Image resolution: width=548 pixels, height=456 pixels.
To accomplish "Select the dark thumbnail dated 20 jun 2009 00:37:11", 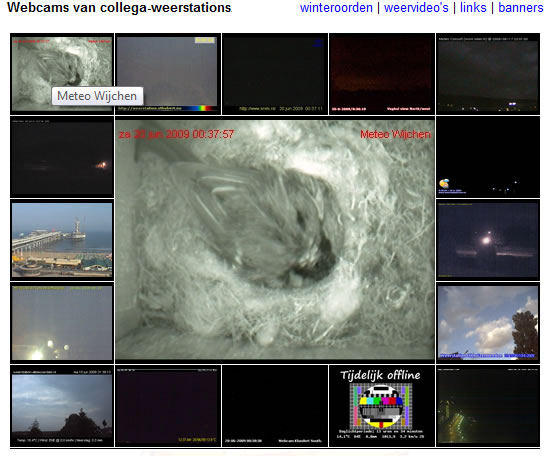I will click(x=275, y=74).
